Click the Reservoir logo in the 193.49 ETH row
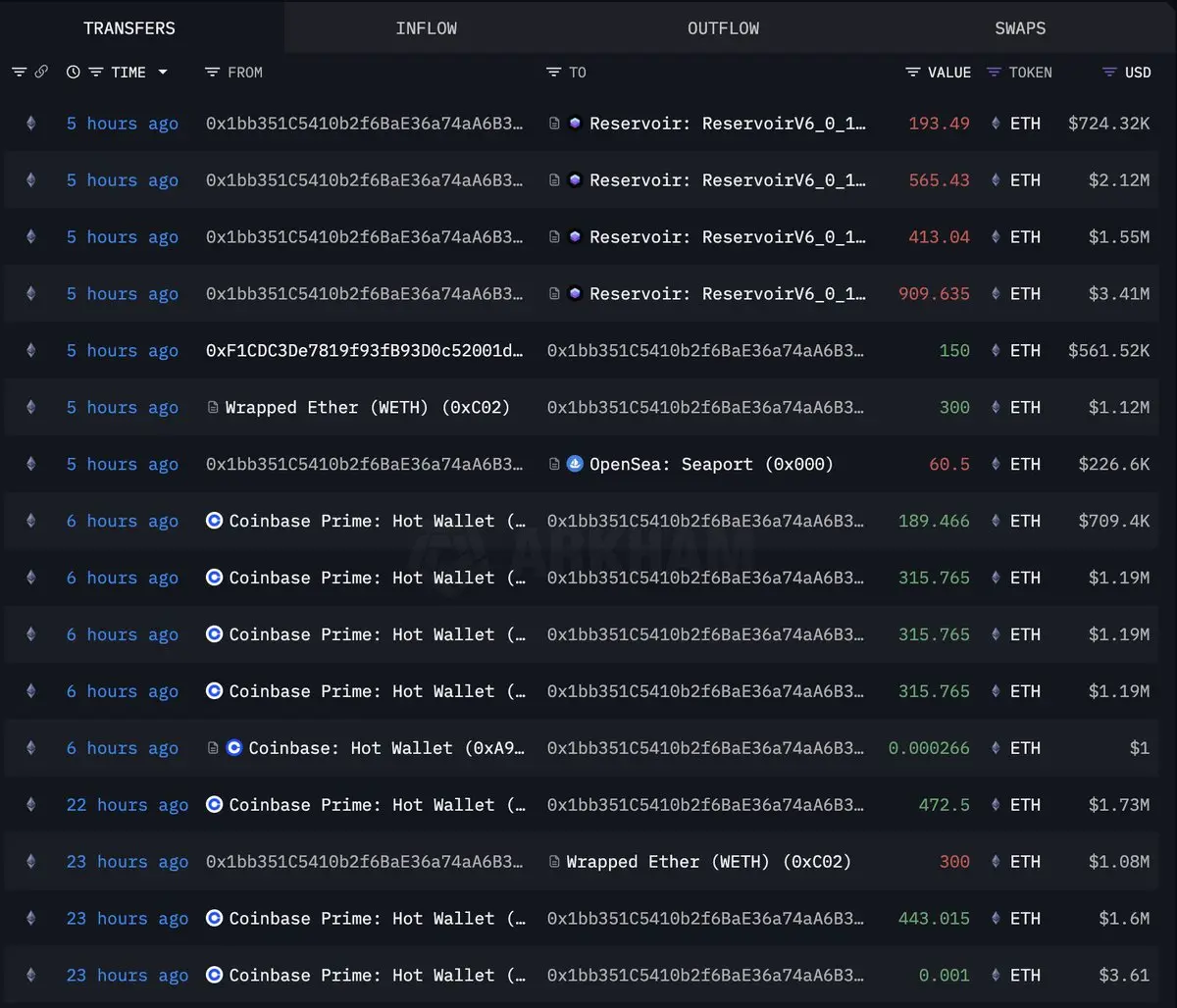 [575, 124]
